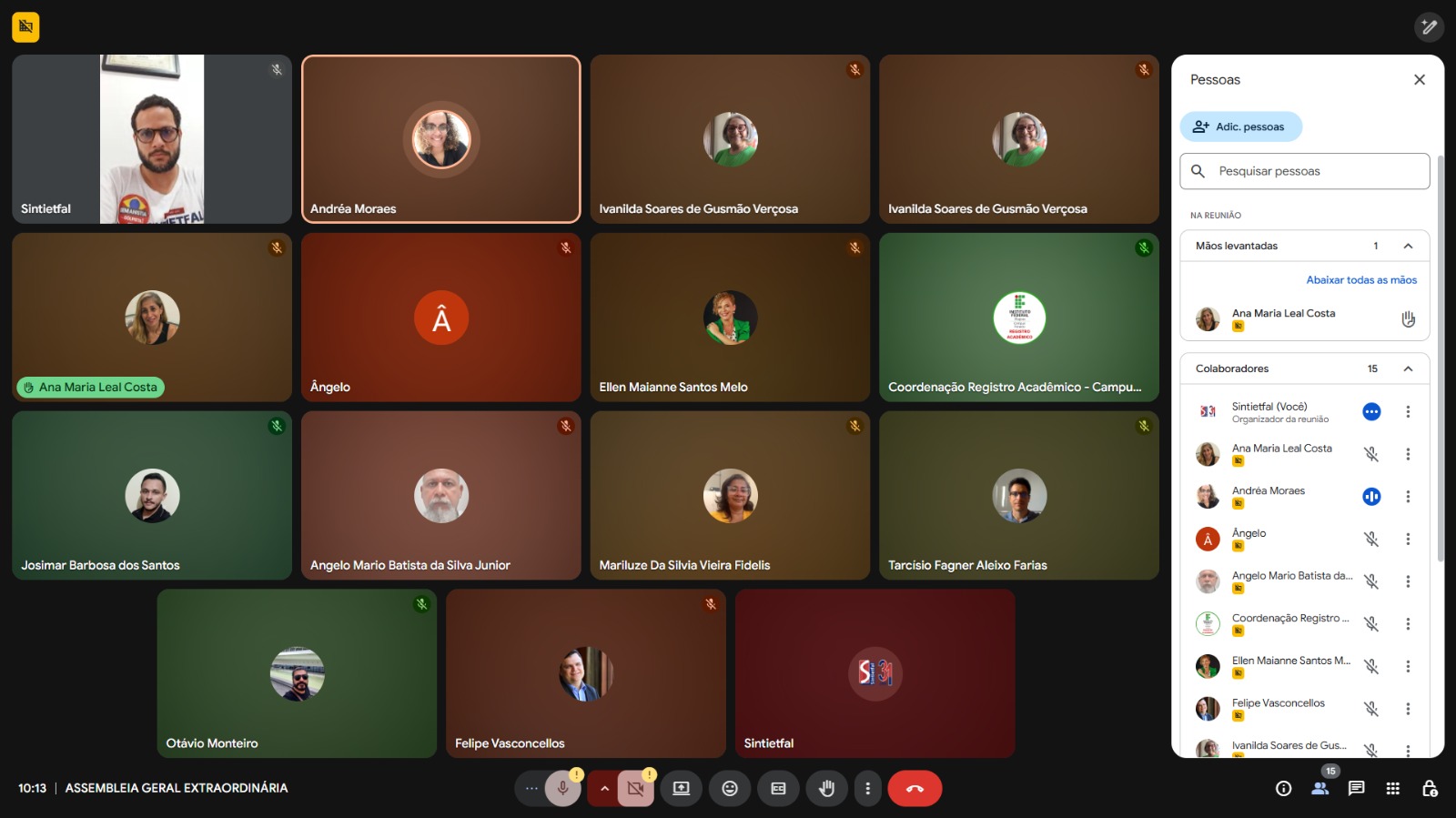Toggle the camera button
Screen dimensions: 1456x818
[635, 789]
